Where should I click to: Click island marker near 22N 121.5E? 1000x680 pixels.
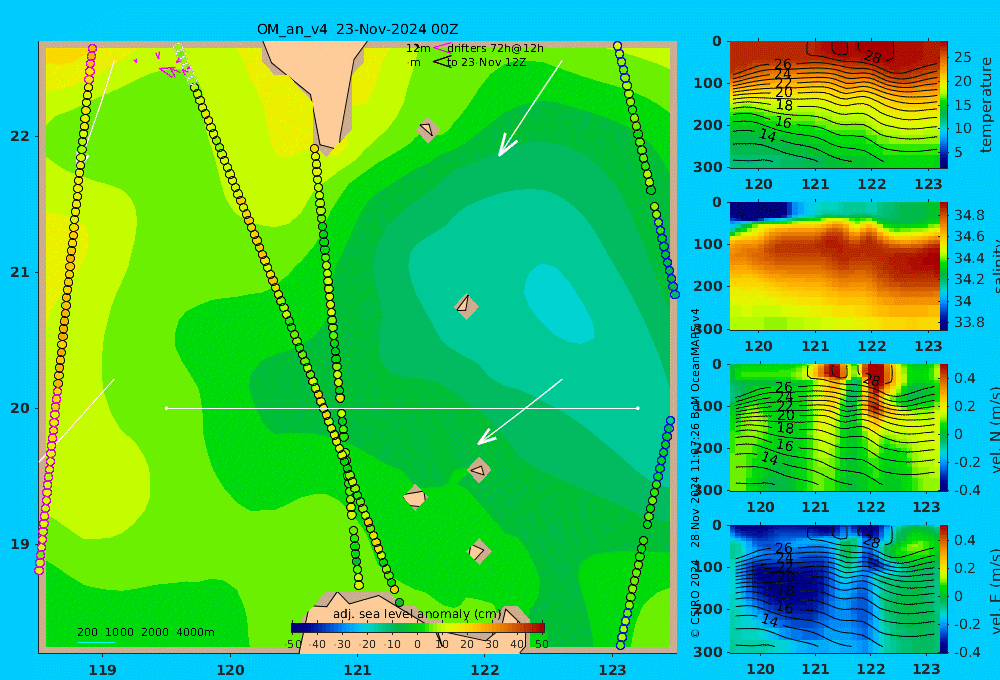tap(428, 129)
